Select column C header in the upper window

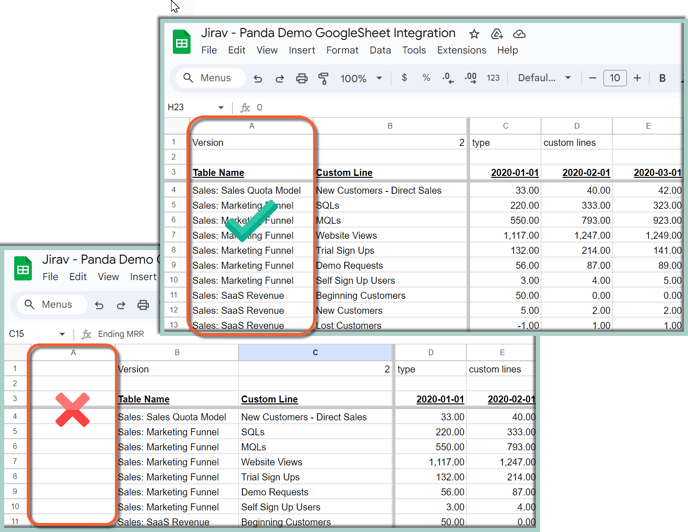(505, 126)
